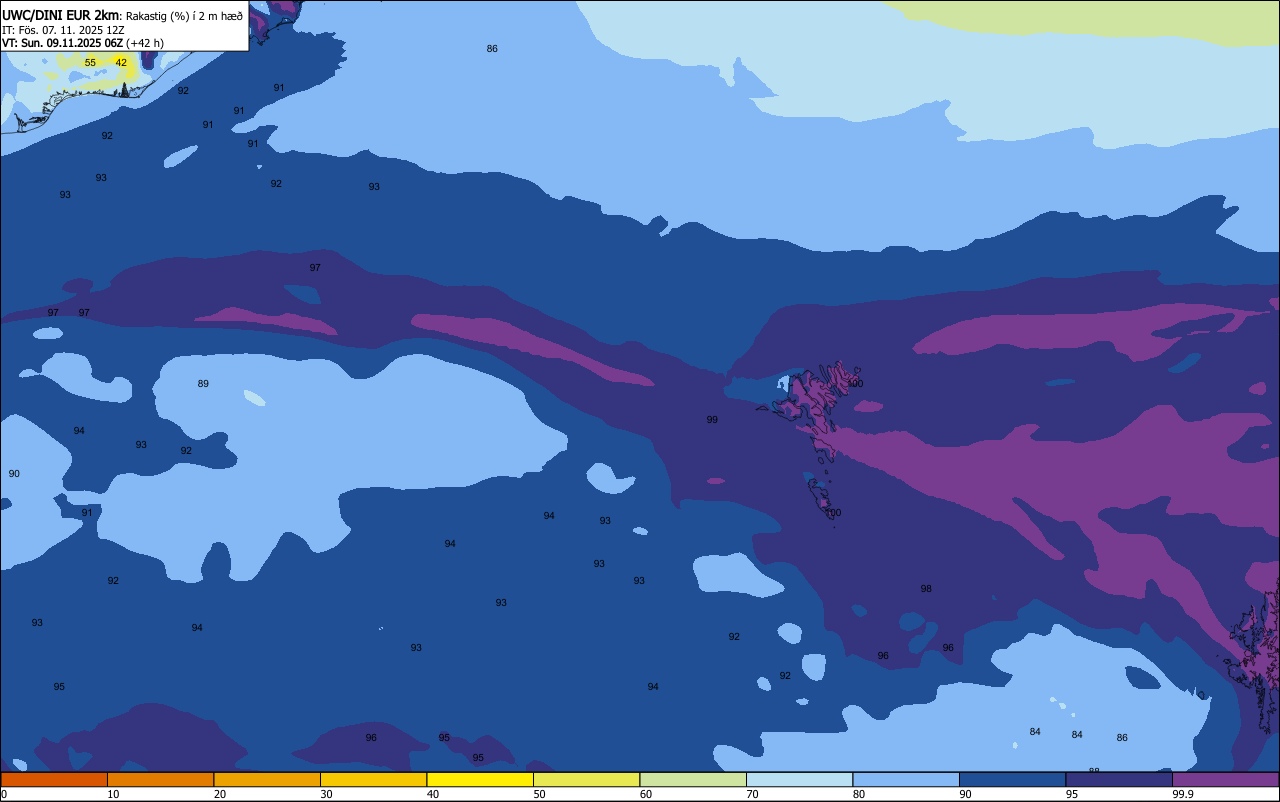
Task: Click the 70 legend tick label
Action: [752, 794]
